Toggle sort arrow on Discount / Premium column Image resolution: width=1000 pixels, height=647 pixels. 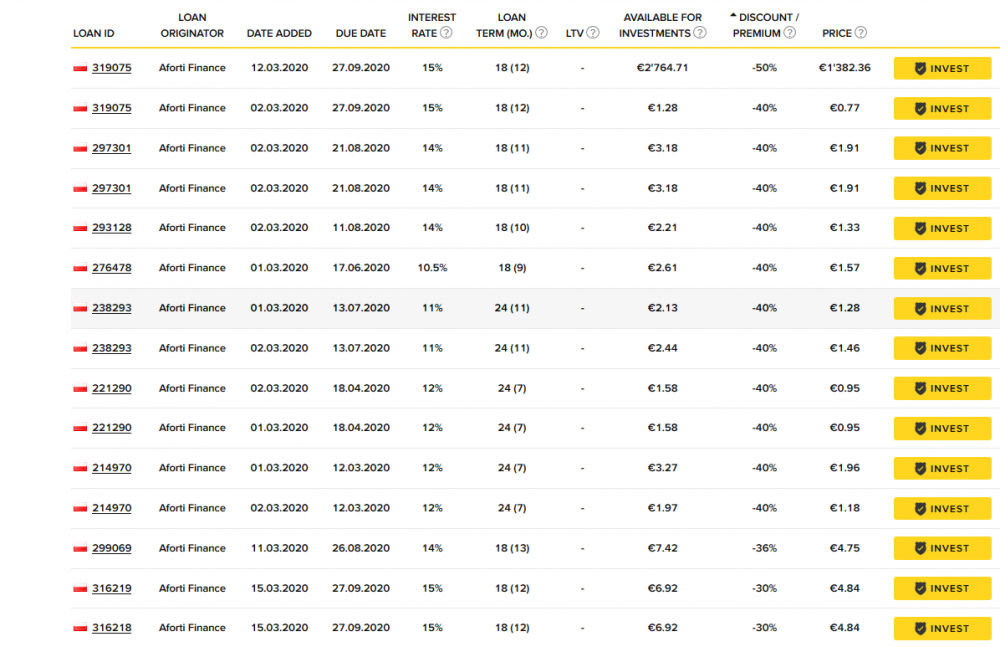click(x=733, y=17)
